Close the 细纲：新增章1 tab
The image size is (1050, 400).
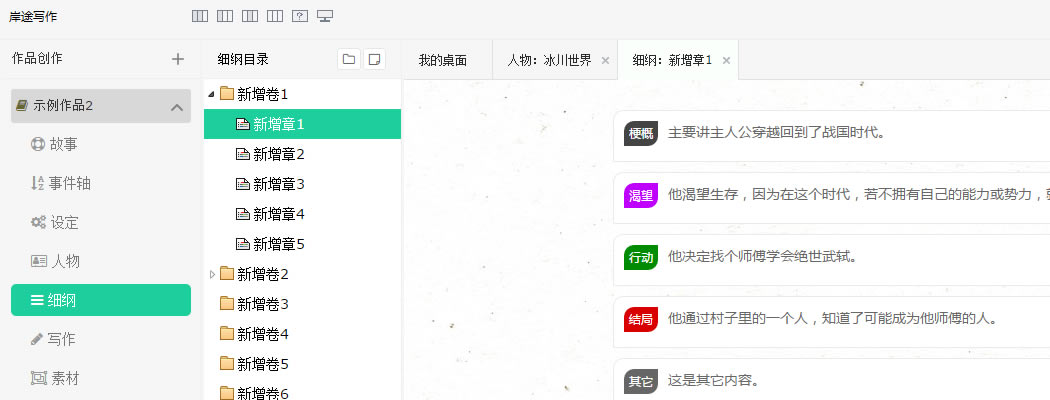[x=726, y=60]
